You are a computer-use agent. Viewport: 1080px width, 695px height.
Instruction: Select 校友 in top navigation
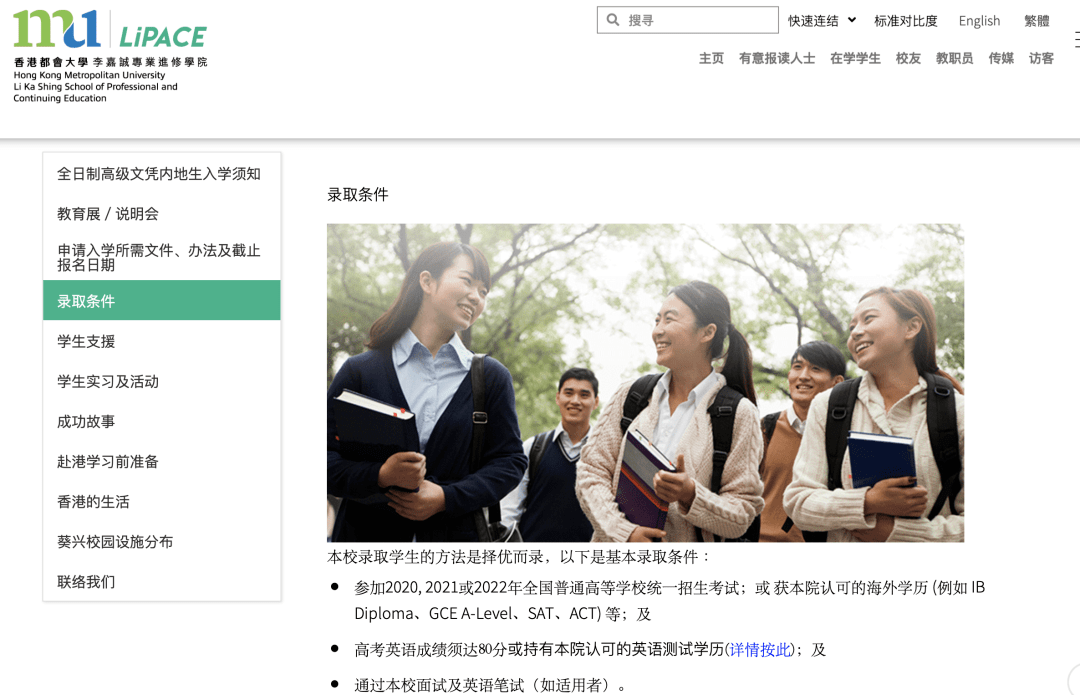click(908, 59)
